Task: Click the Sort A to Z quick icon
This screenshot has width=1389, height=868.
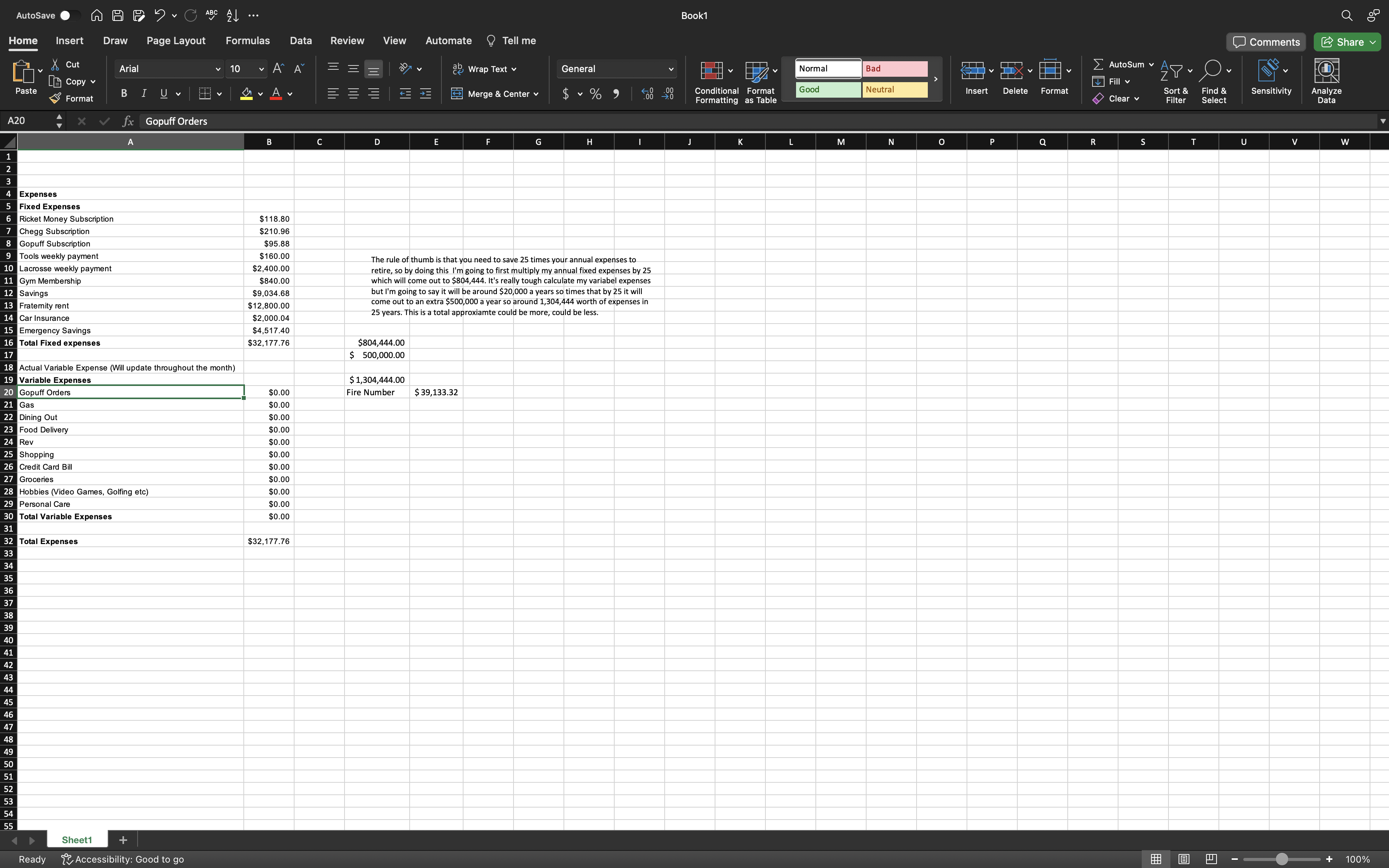Action: [x=233, y=15]
